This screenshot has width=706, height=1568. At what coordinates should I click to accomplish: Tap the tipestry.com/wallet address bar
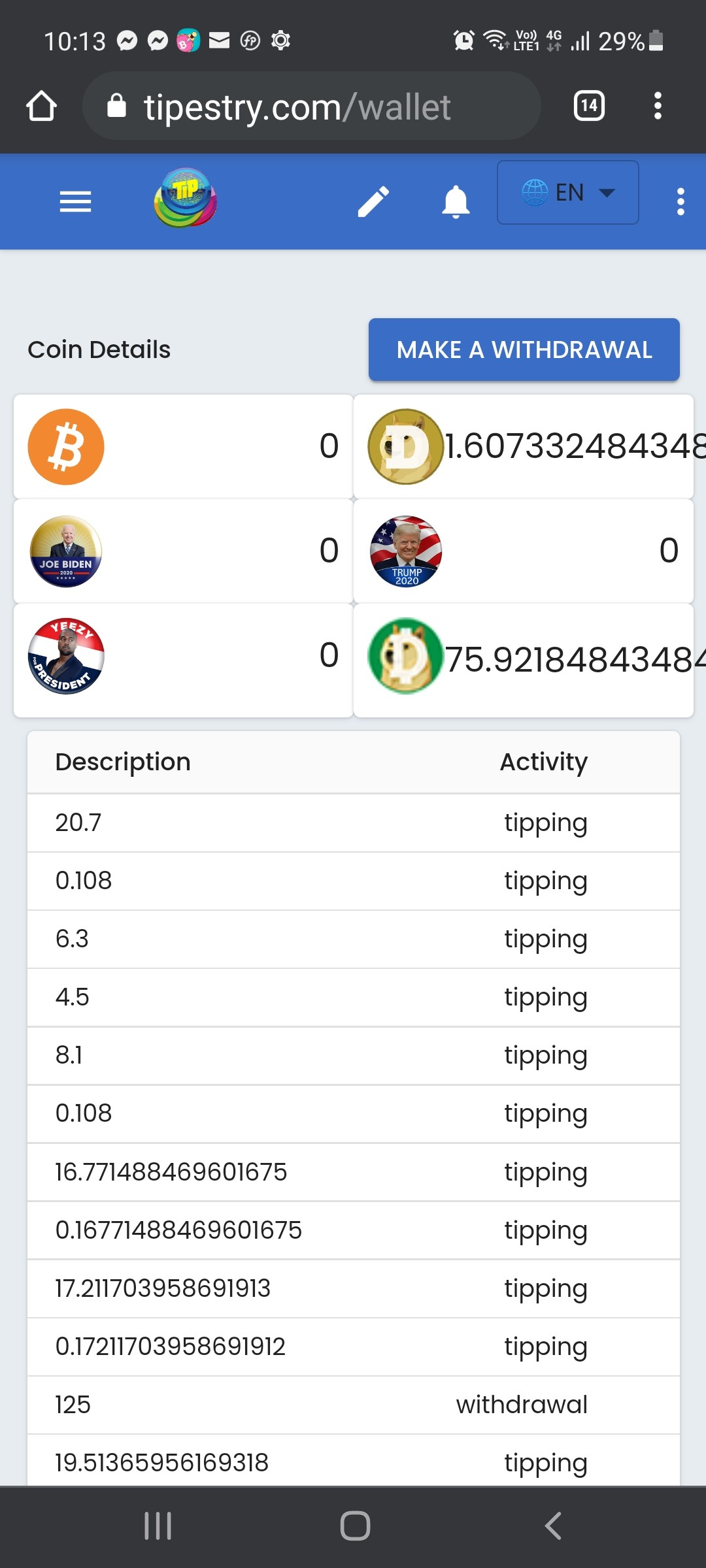coord(312,106)
